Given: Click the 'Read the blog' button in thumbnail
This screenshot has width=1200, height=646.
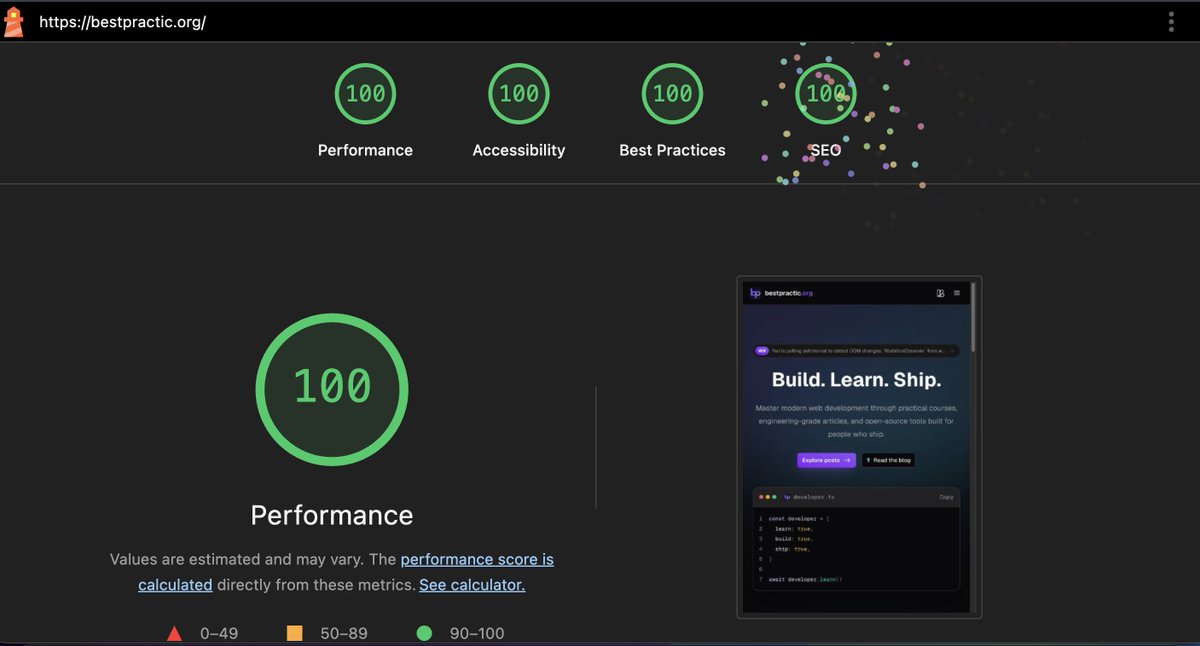Looking at the screenshot, I should [889, 460].
